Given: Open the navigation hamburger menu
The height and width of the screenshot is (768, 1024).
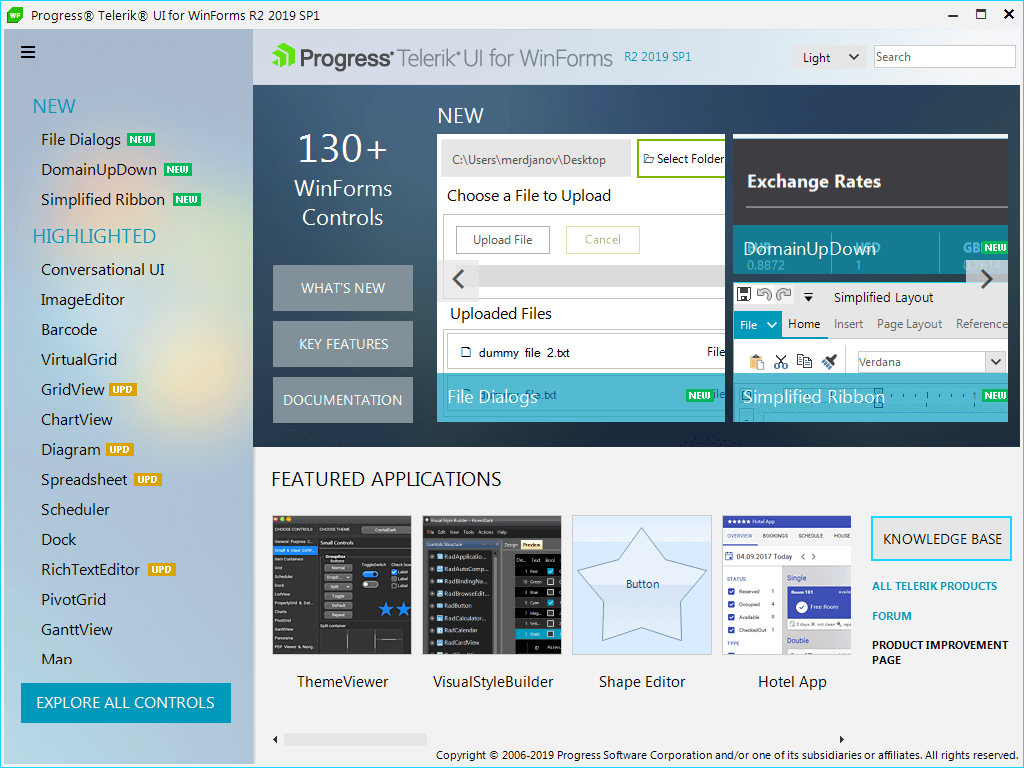Looking at the screenshot, I should [27, 52].
